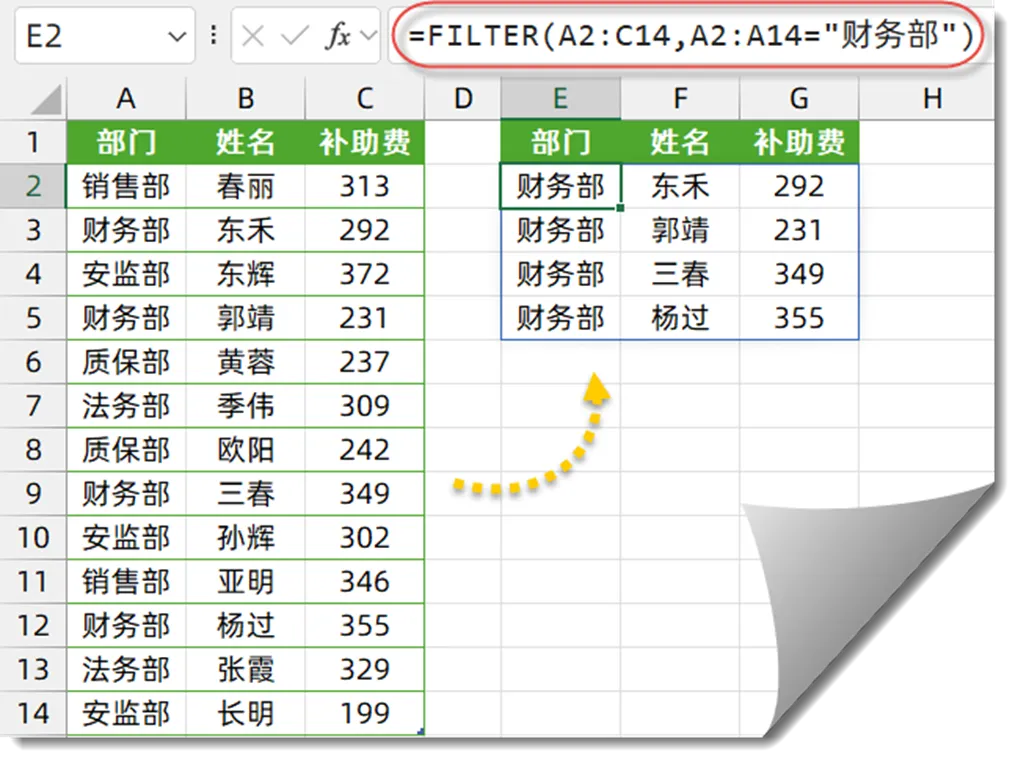The width and height of the screenshot is (1018, 761).
Task: Select cell C13 with value 329
Action: click(364, 669)
